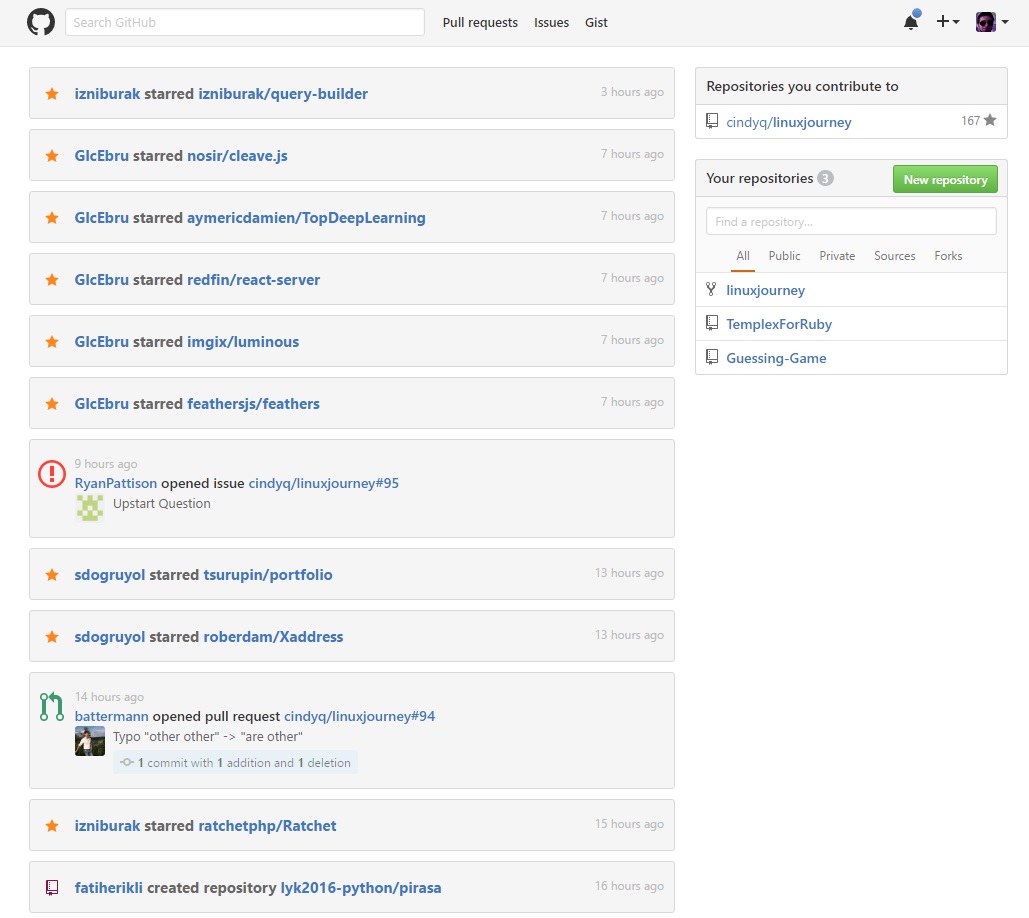Click the repo icon beside Guessing-Game
Screen dimensions: 1029x918
pos(711,357)
